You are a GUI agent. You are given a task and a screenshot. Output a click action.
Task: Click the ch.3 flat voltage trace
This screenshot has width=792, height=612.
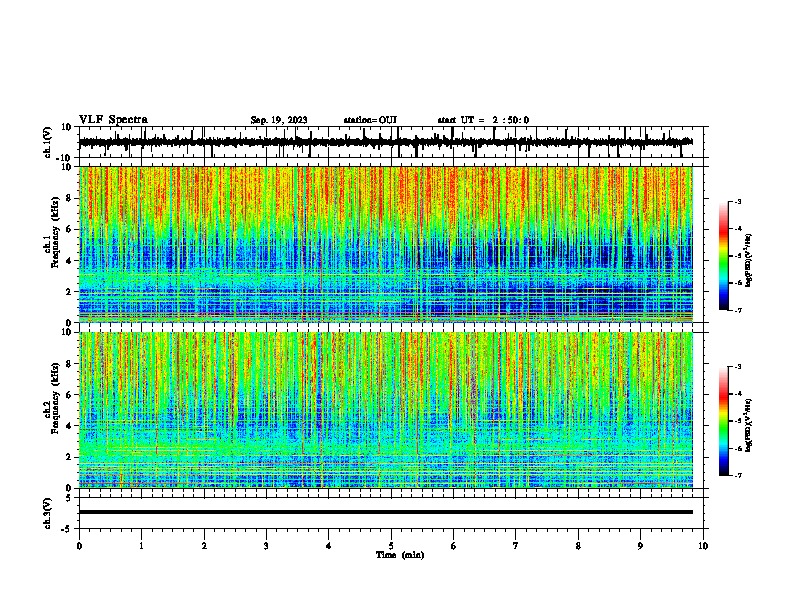coord(386,512)
